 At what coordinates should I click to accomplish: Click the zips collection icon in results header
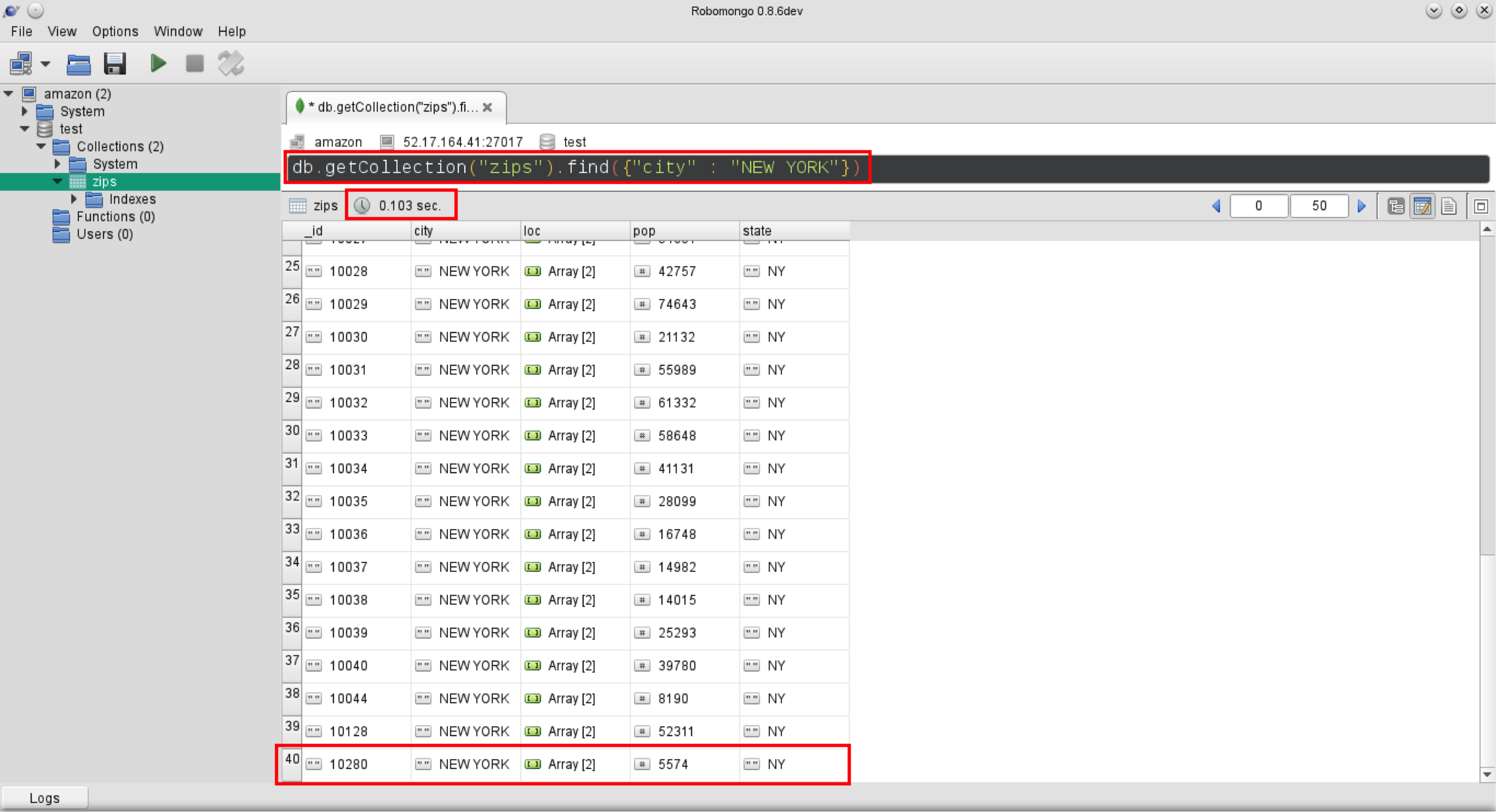coord(298,205)
